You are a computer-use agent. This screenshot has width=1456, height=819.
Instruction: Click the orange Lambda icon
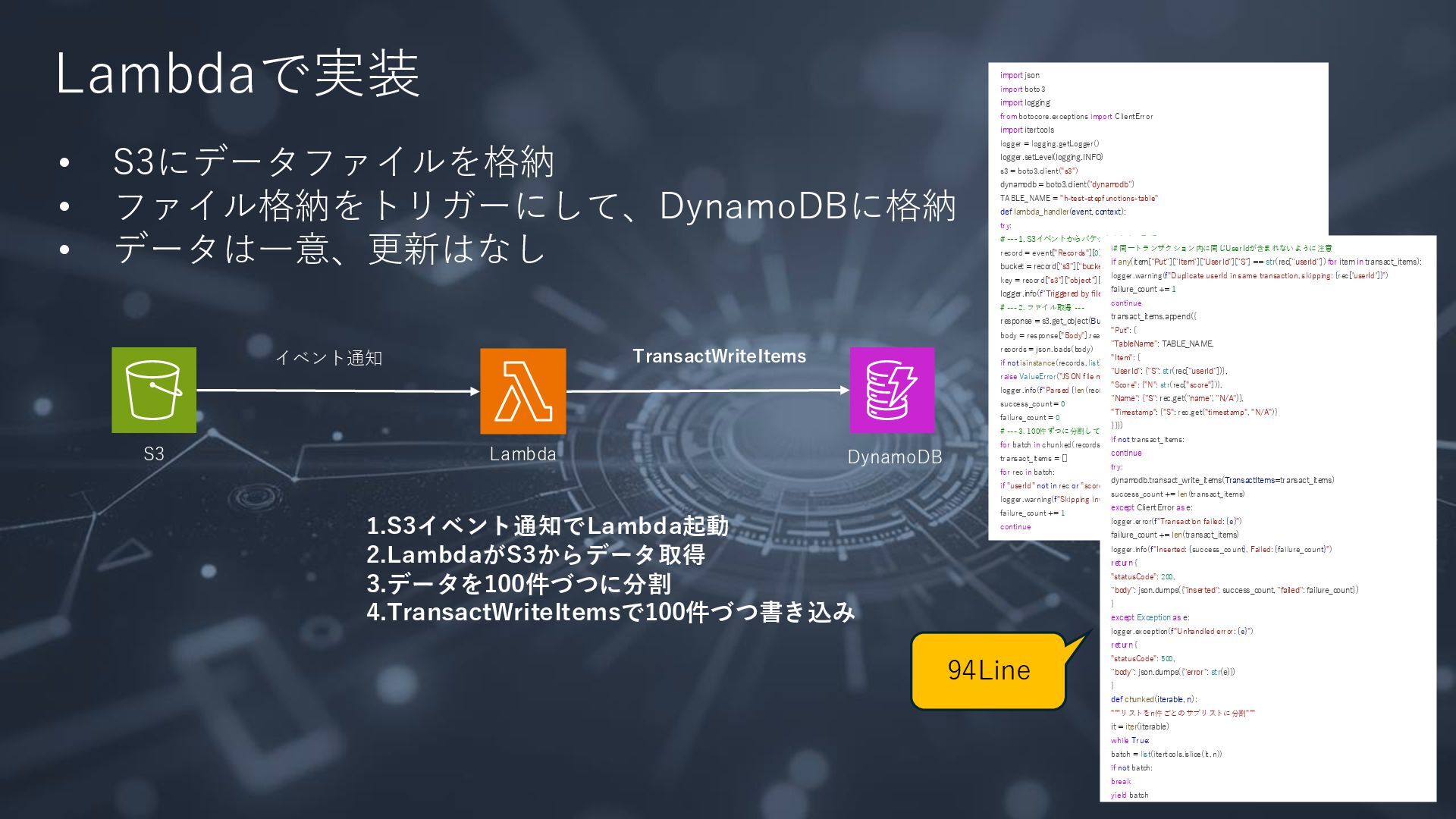(x=523, y=391)
